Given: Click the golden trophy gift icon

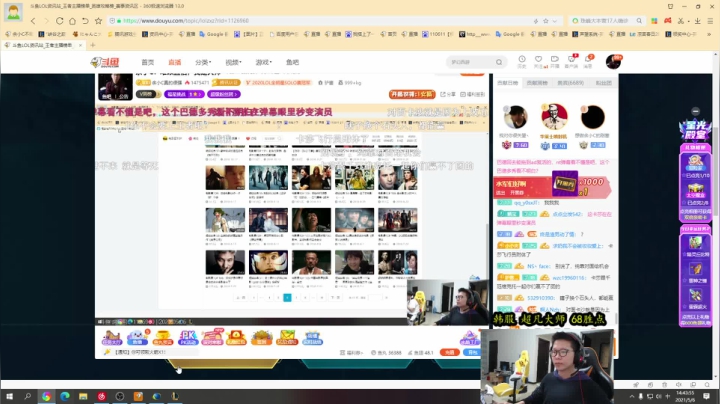Looking at the screenshot, I should pos(163,338).
